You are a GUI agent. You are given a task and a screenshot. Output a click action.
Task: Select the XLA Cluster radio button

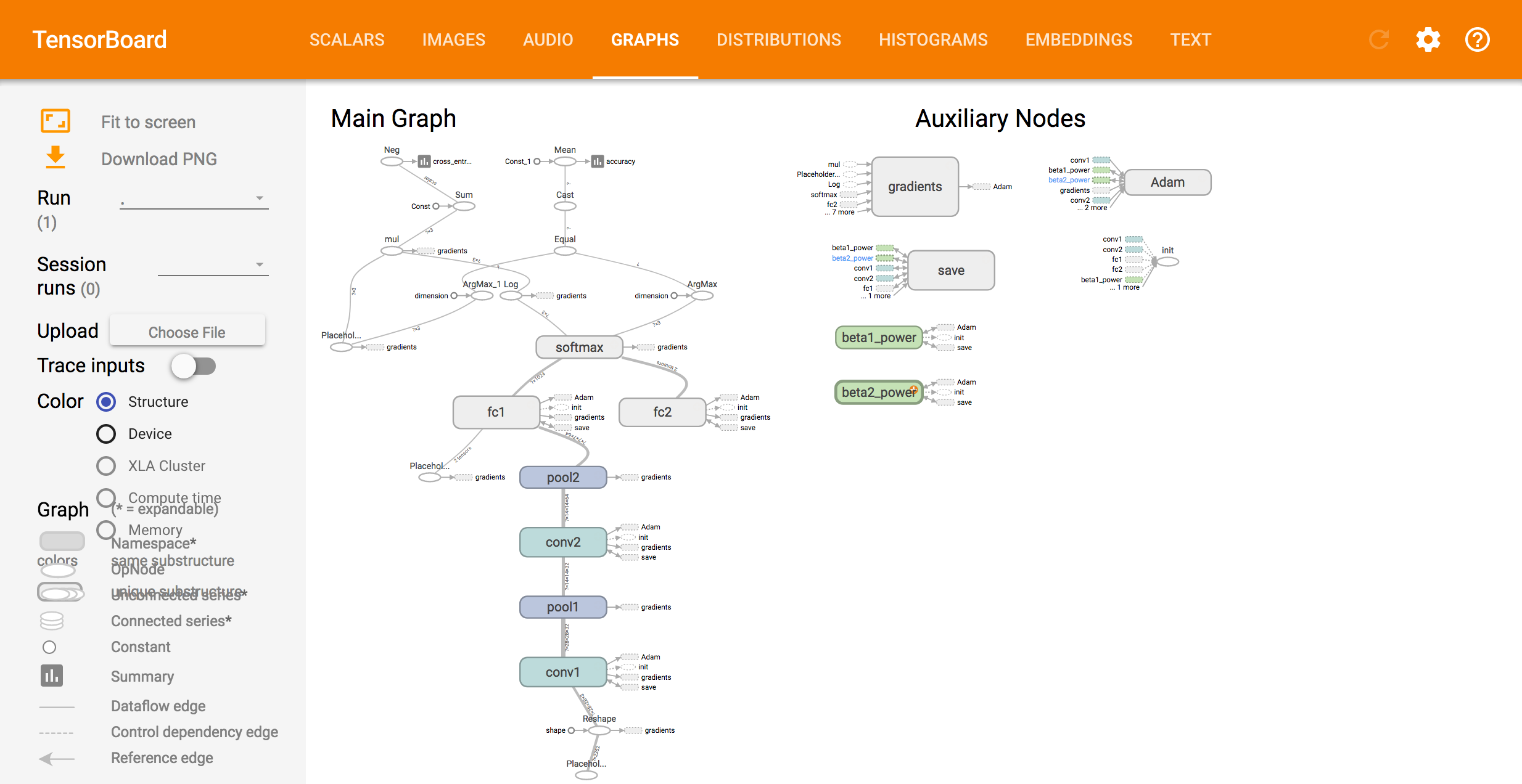tap(106, 466)
